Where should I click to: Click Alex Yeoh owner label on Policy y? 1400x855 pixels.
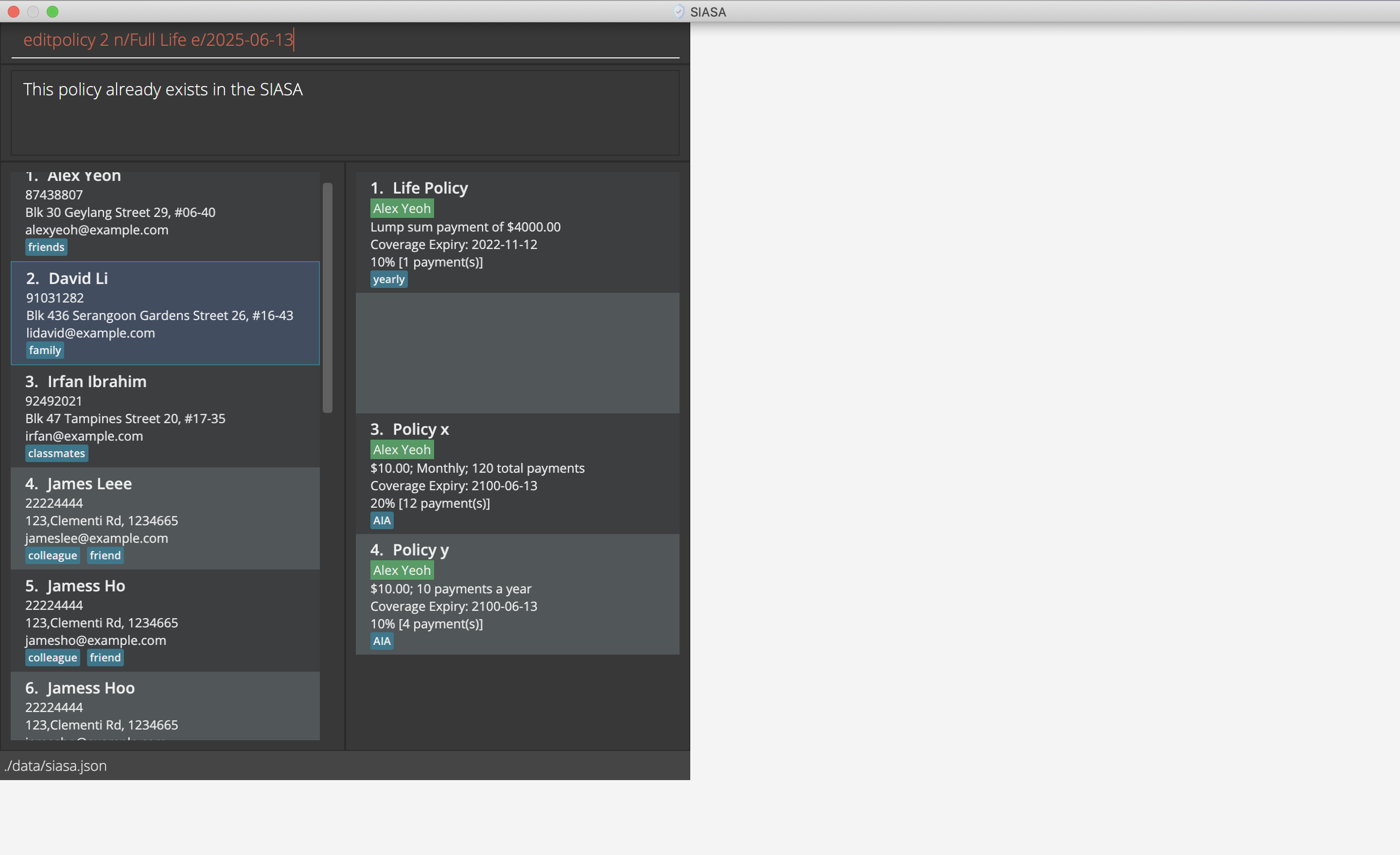pyautogui.click(x=402, y=570)
